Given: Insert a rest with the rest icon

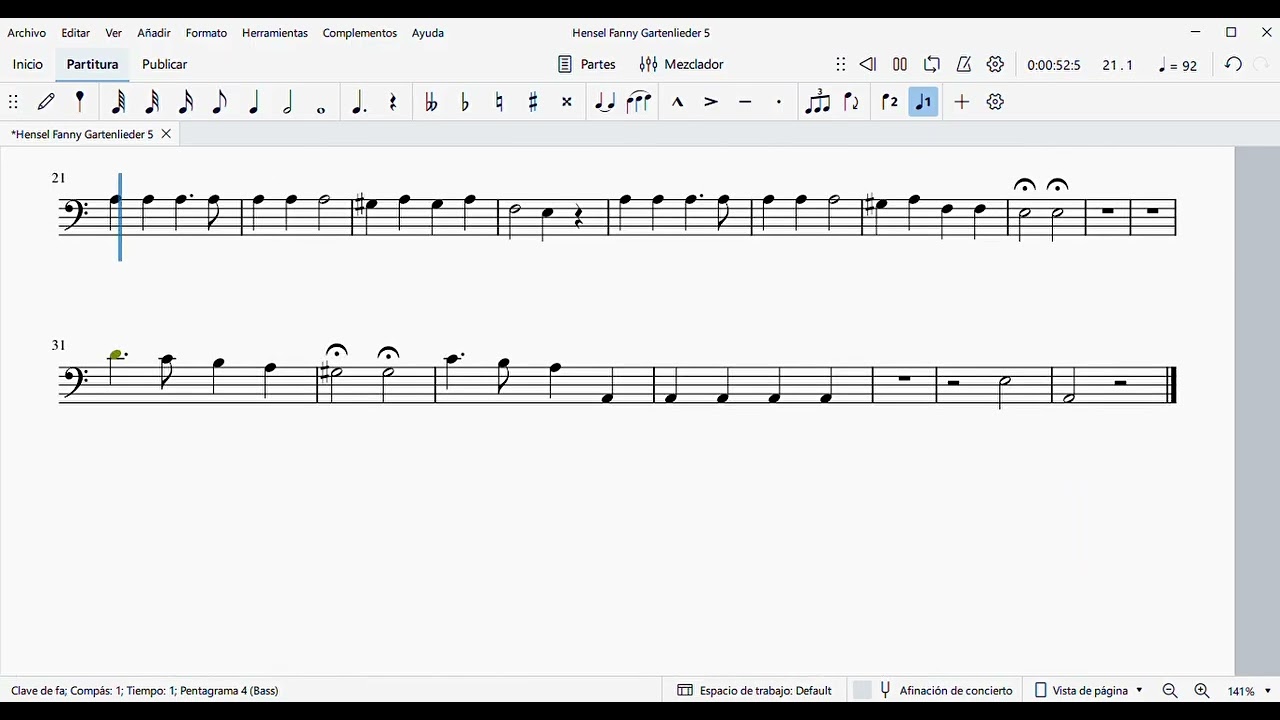Looking at the screenshot, I should [392, 102].
